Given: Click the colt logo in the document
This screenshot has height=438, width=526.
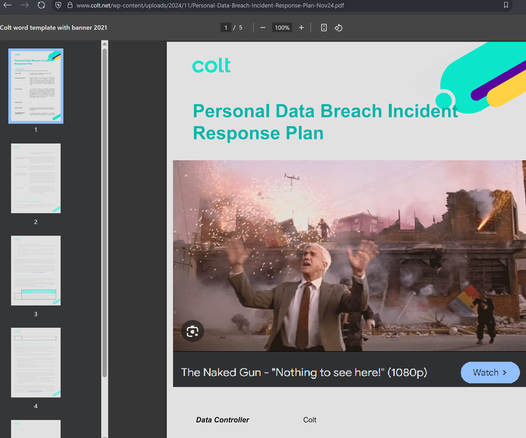Looking at the screenshot, I should 211,65.
